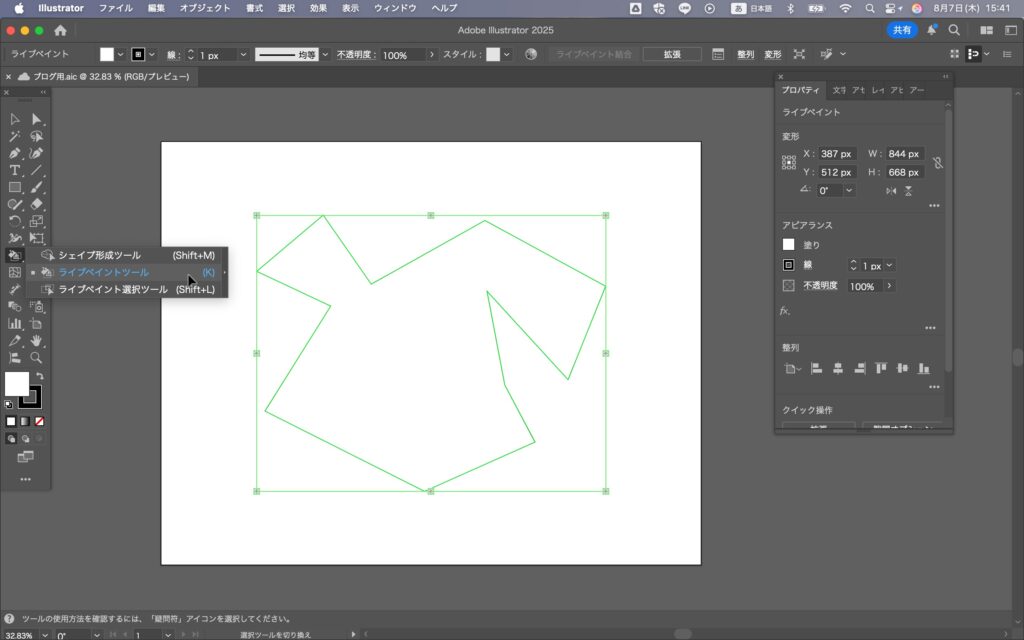Set paint mode to Color

pos(11,421)
